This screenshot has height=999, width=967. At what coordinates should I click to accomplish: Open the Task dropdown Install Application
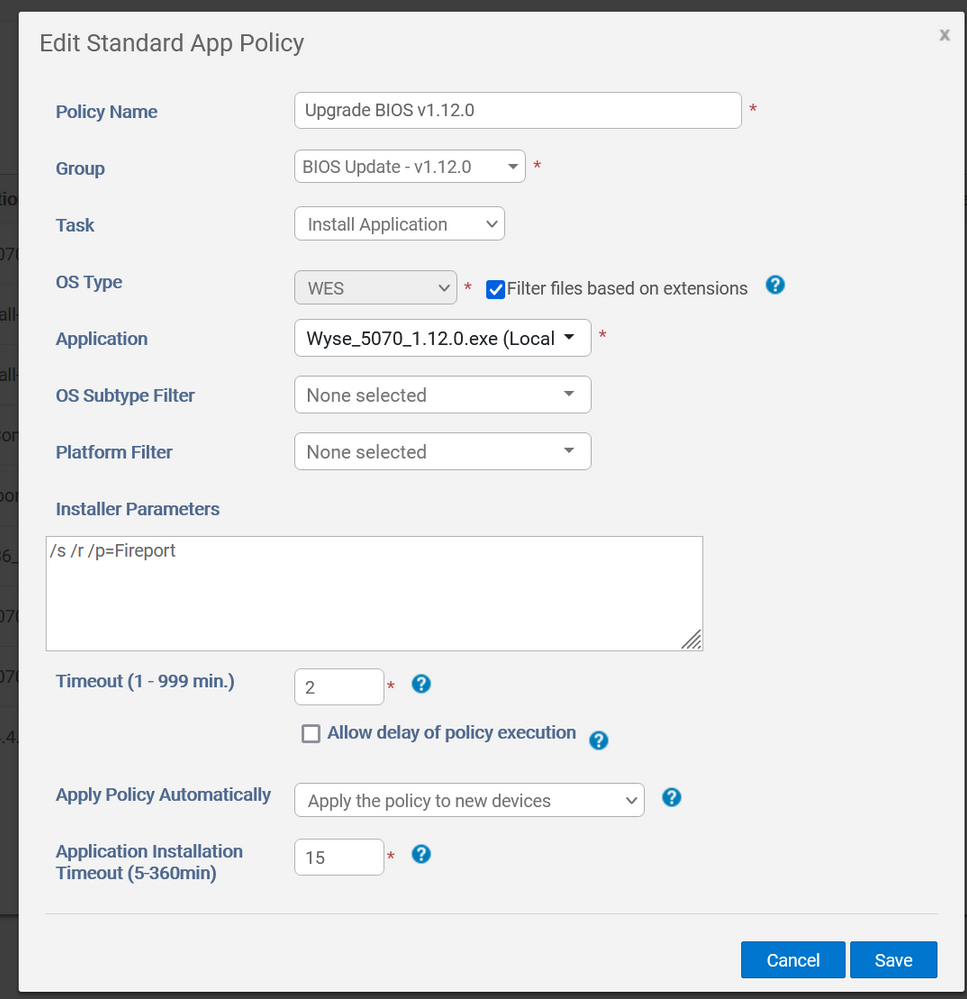[399, 224]
